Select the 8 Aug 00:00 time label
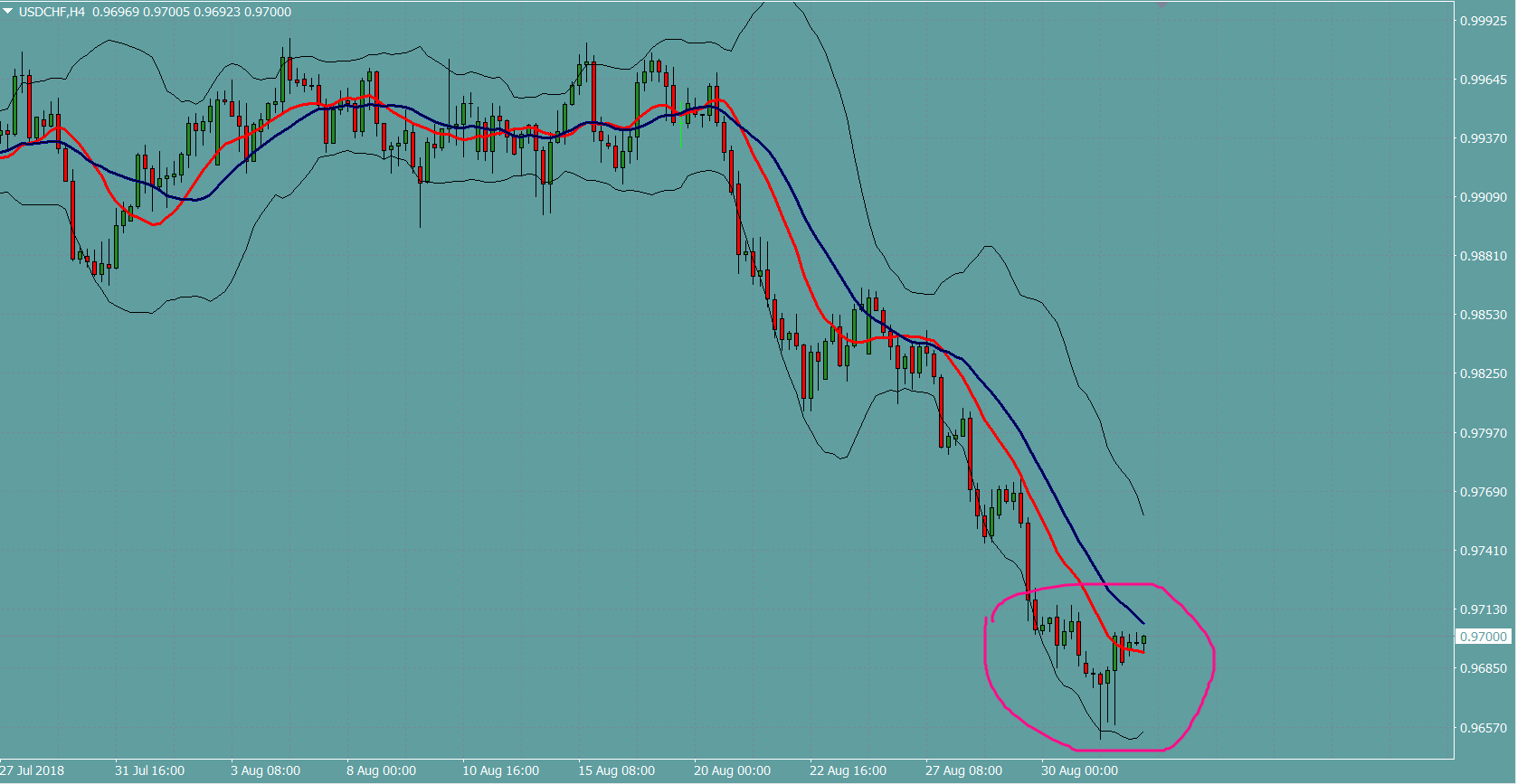This screenshot has width=1517, height=784. tap(381, 770)
